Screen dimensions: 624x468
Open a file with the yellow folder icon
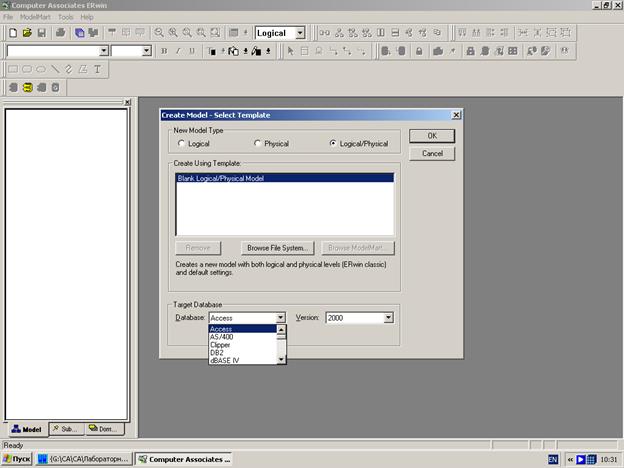click(x=27, y=33)
